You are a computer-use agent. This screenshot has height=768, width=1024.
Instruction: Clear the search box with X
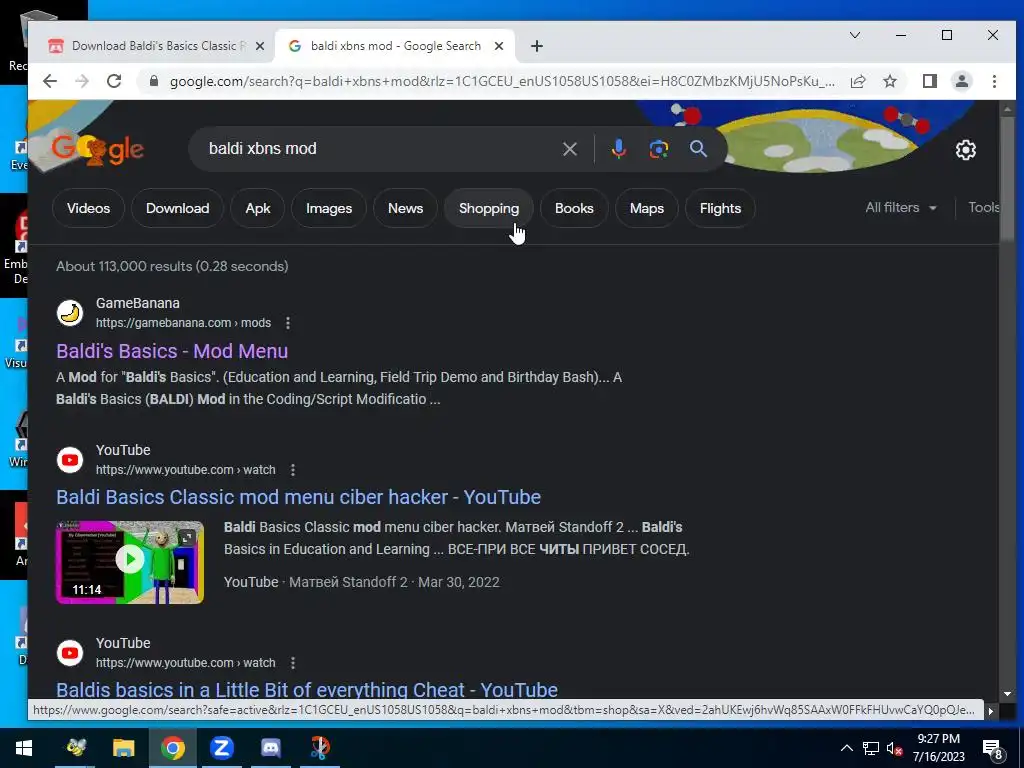(569, 149)
